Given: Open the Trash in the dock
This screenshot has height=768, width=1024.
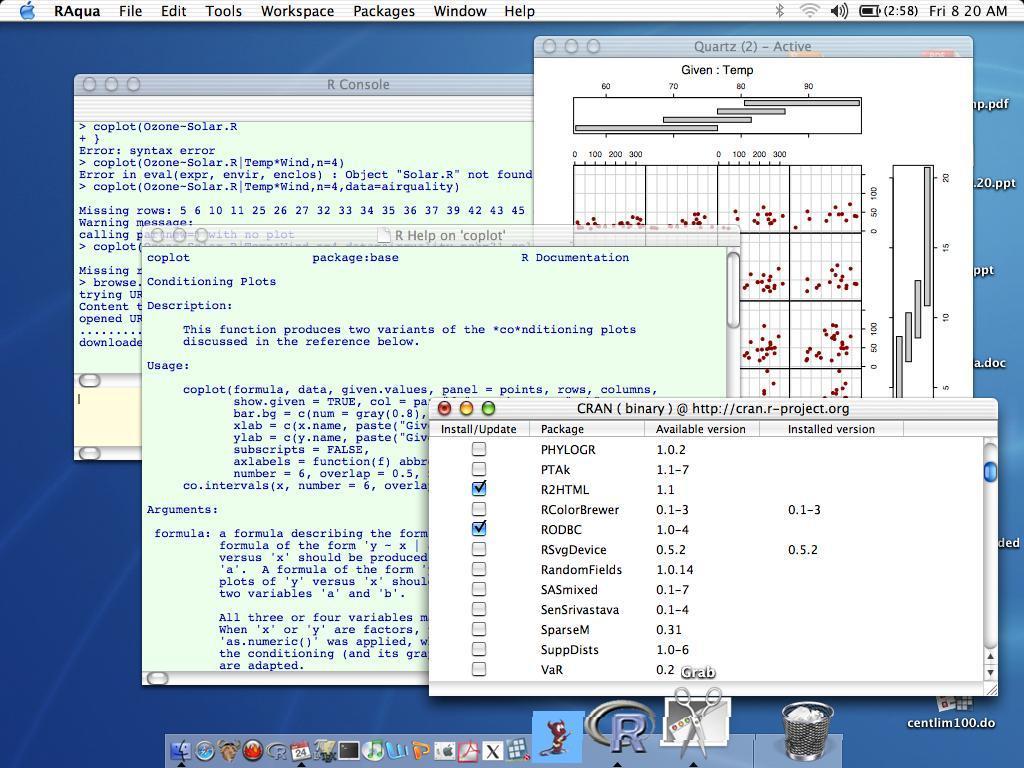Looking at the screenshot, I should coord(806,730).
